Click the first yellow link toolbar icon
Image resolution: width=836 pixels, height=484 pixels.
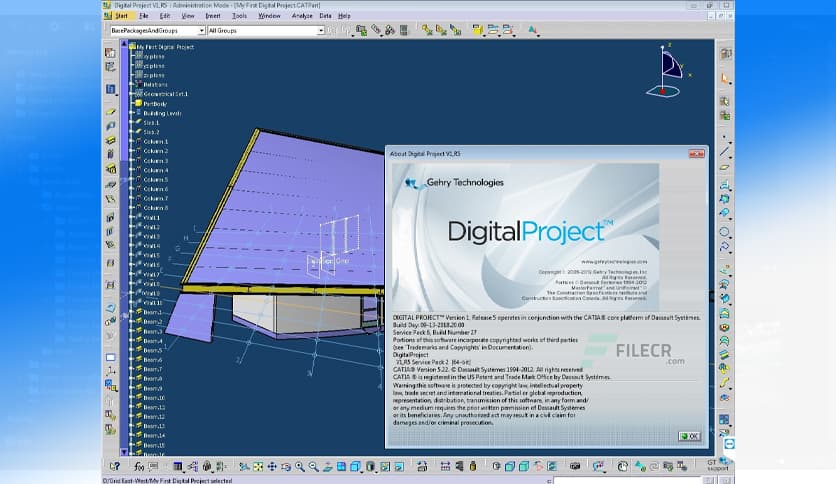[427, 30]
